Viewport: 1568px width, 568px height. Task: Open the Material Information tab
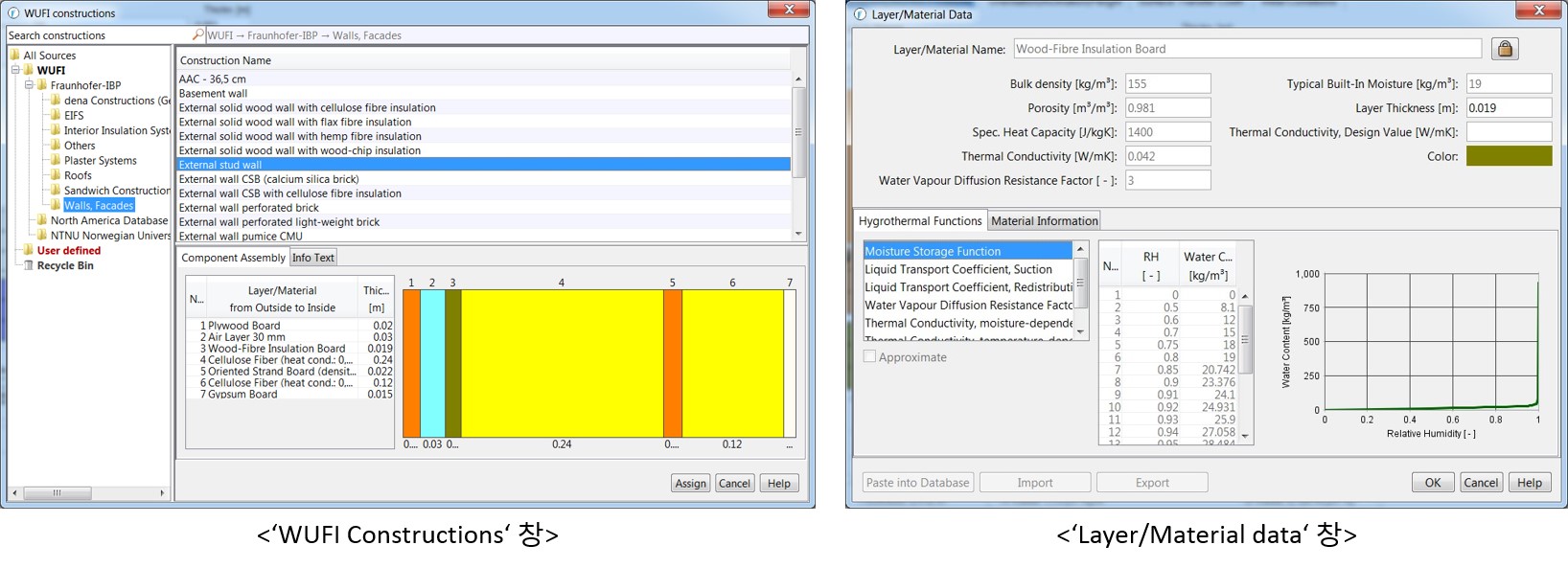pyautogui.click(x=1044, y=220)
